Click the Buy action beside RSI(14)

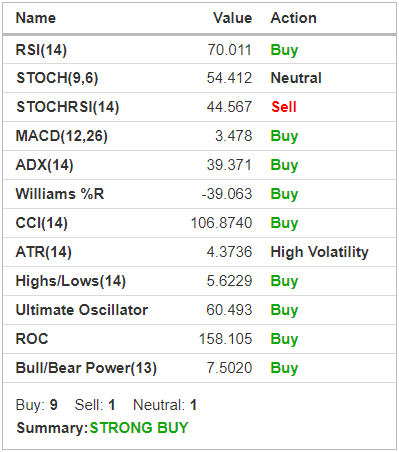pos(284,50)
